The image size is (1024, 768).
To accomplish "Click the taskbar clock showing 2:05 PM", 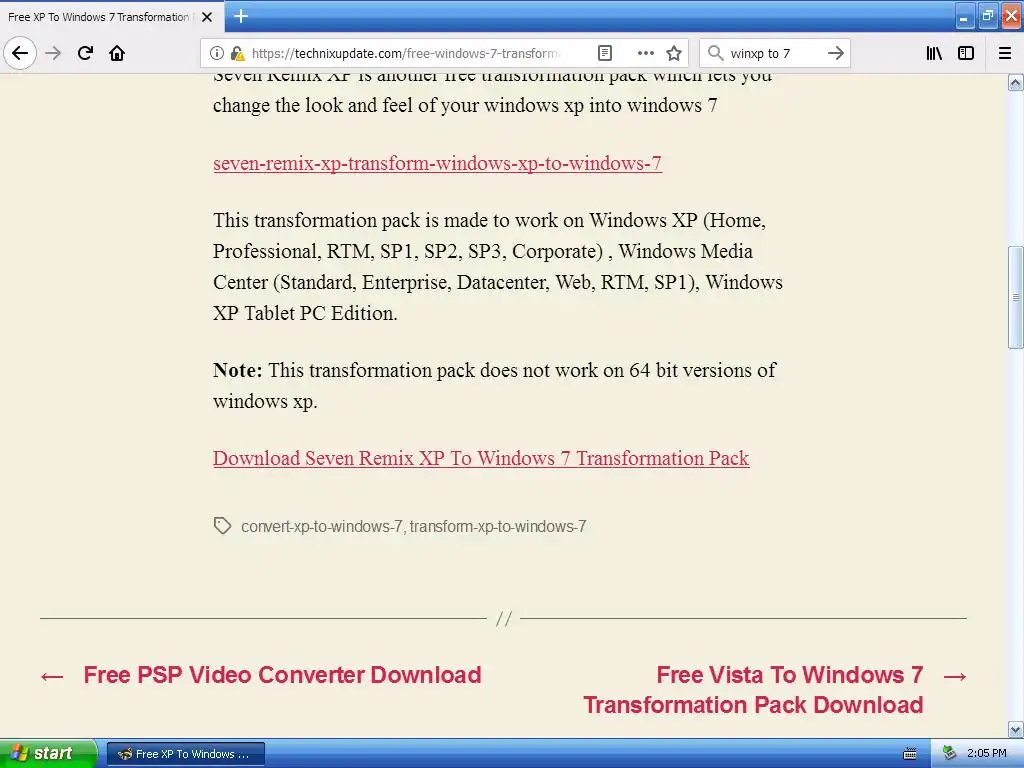I will pyautogui.click(x=987, y=753).
